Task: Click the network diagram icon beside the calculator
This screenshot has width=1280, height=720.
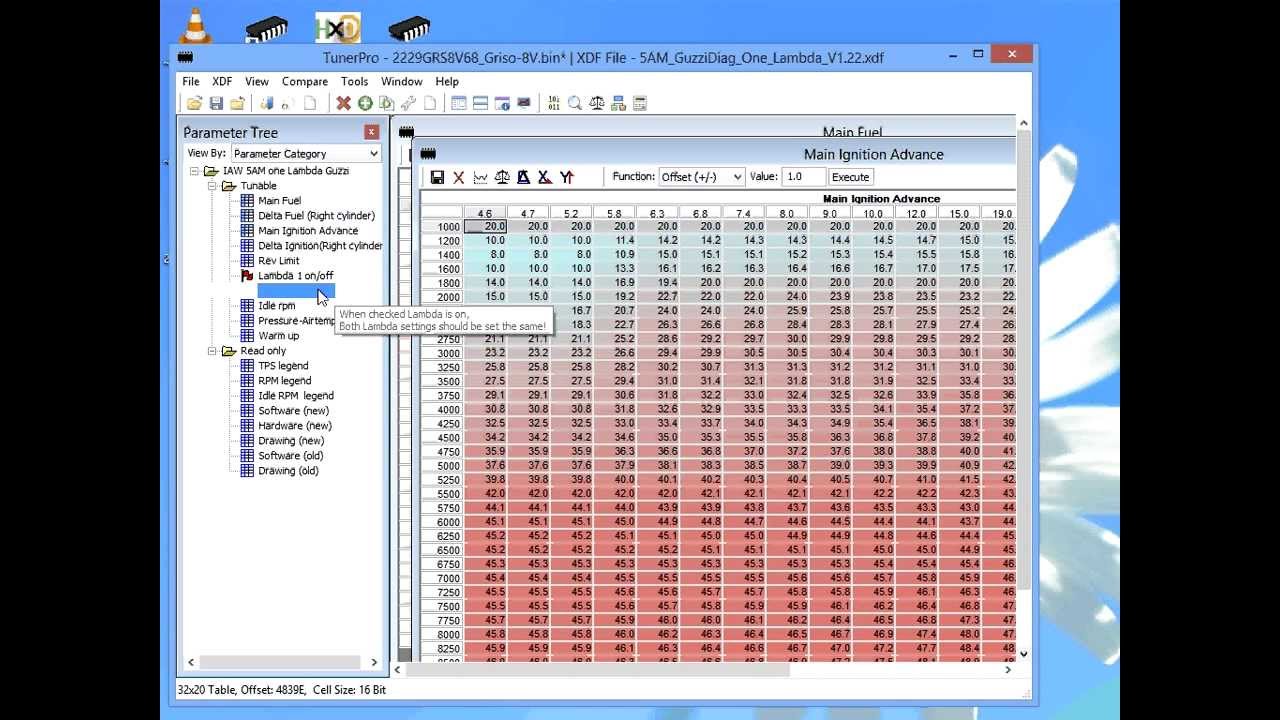Action: [x=618, y=103]
